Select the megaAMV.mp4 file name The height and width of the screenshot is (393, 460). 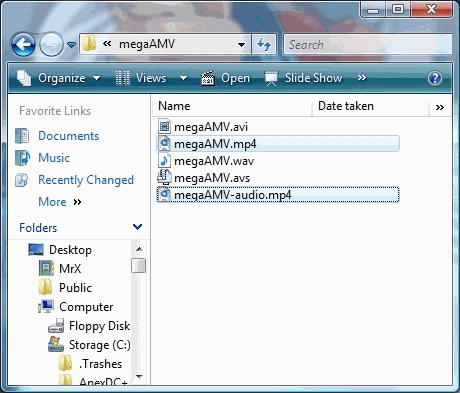(215, 144)
